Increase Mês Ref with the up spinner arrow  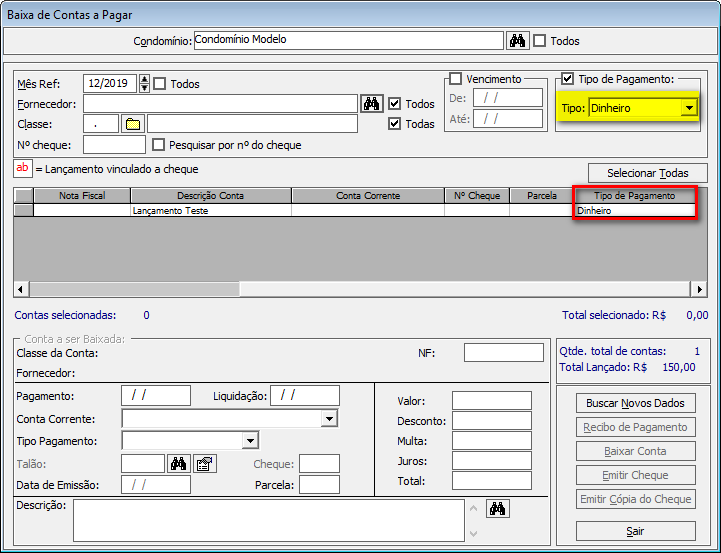(x=145, y=80)
